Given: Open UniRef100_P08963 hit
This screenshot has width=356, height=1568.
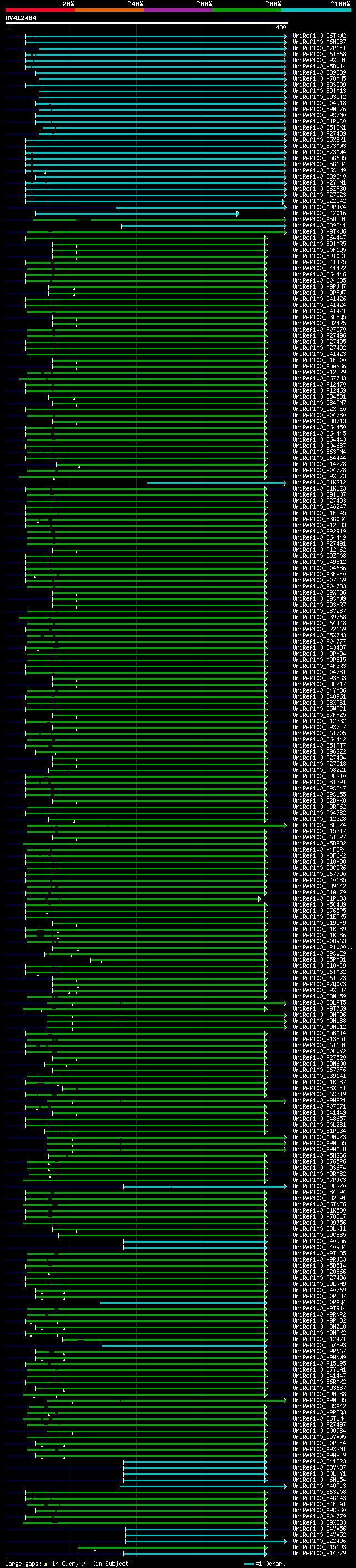Looking at the screenshot, I should [x=319, y=941].
